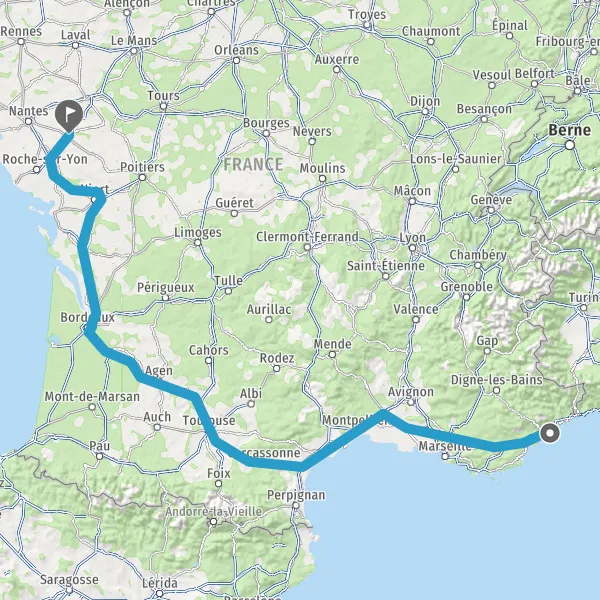Click the Berne city dot

coord(570,145)
